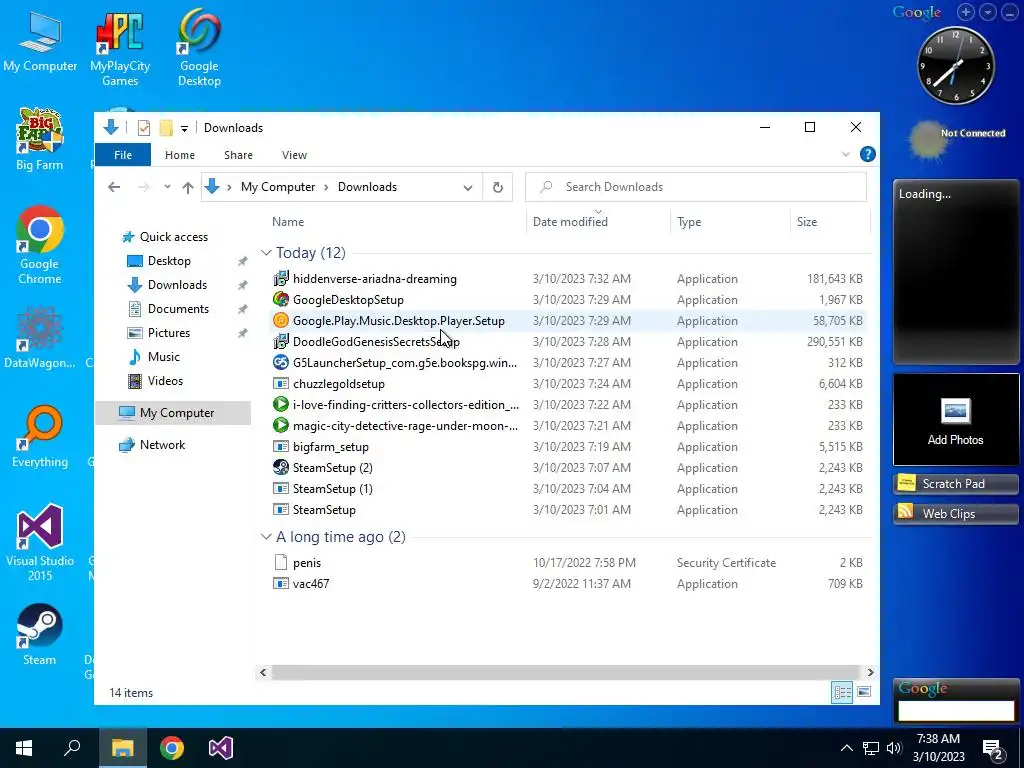Image resolution: width=1024 pixels, height=768 pixels.
Task: Sort by Type column header
Action: pos(689,222)
